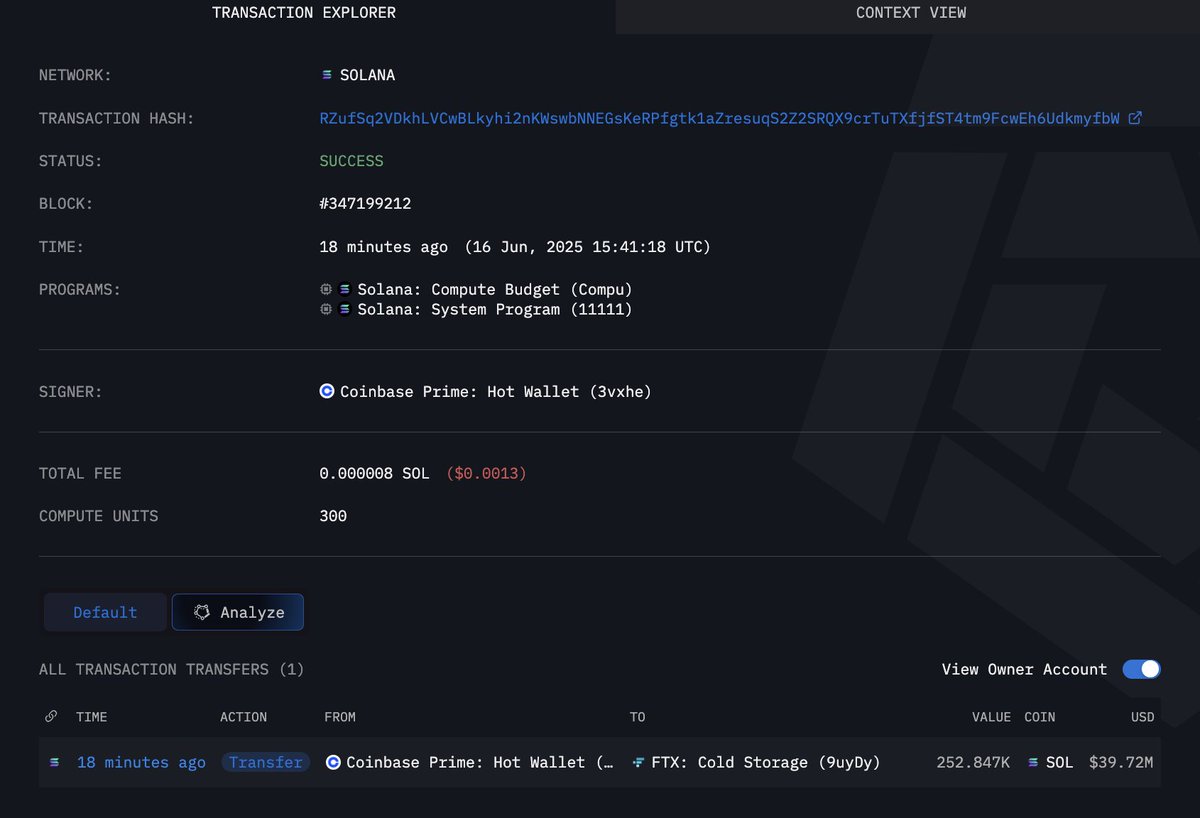
Task: Click the total fee 0.000008 SOL value
Action: coord(374,474)
